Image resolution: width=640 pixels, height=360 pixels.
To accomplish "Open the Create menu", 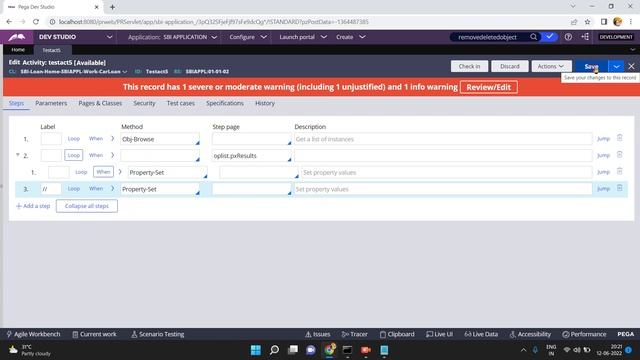I will [350, 37].
